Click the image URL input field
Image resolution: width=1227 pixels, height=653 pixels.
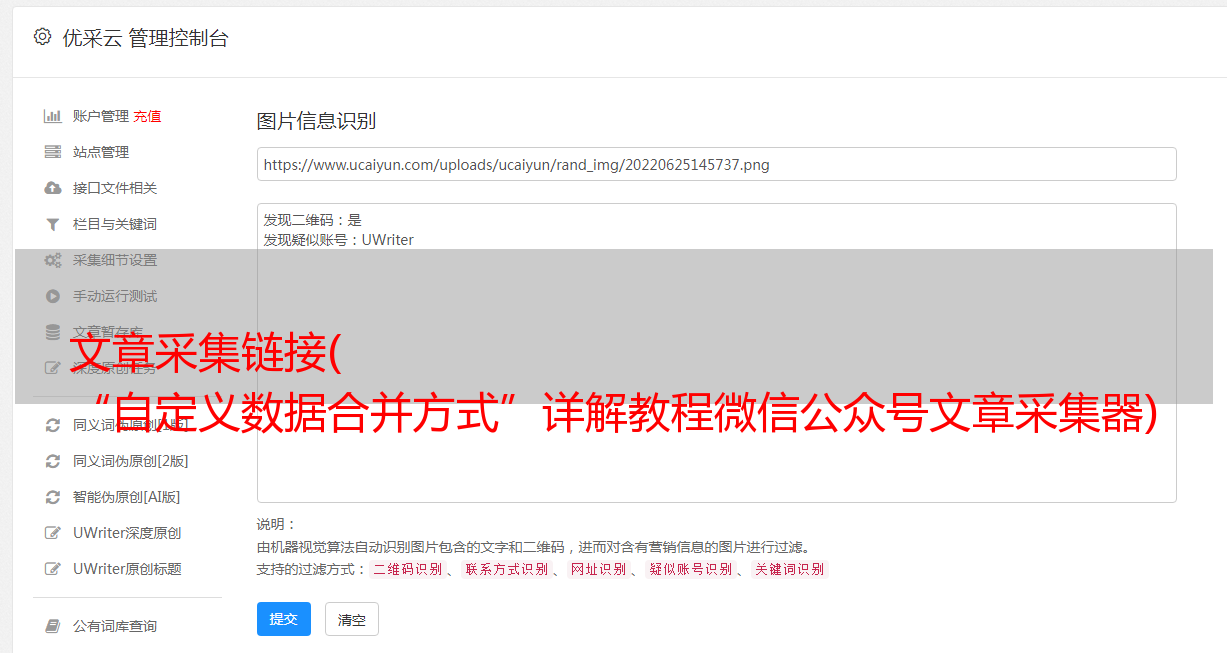716,164
